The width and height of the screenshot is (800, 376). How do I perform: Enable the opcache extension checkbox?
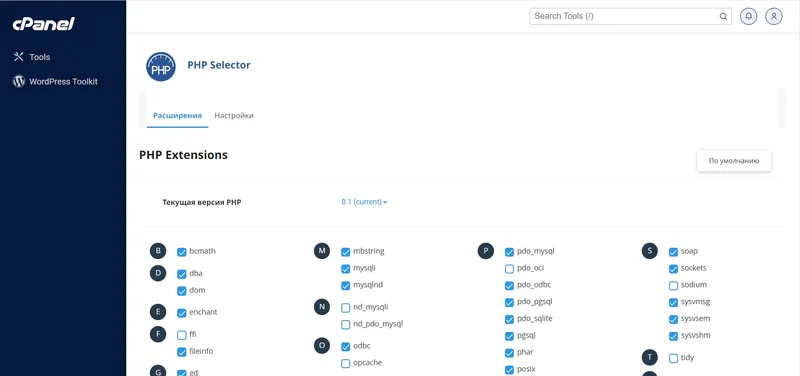coord(345,364)
